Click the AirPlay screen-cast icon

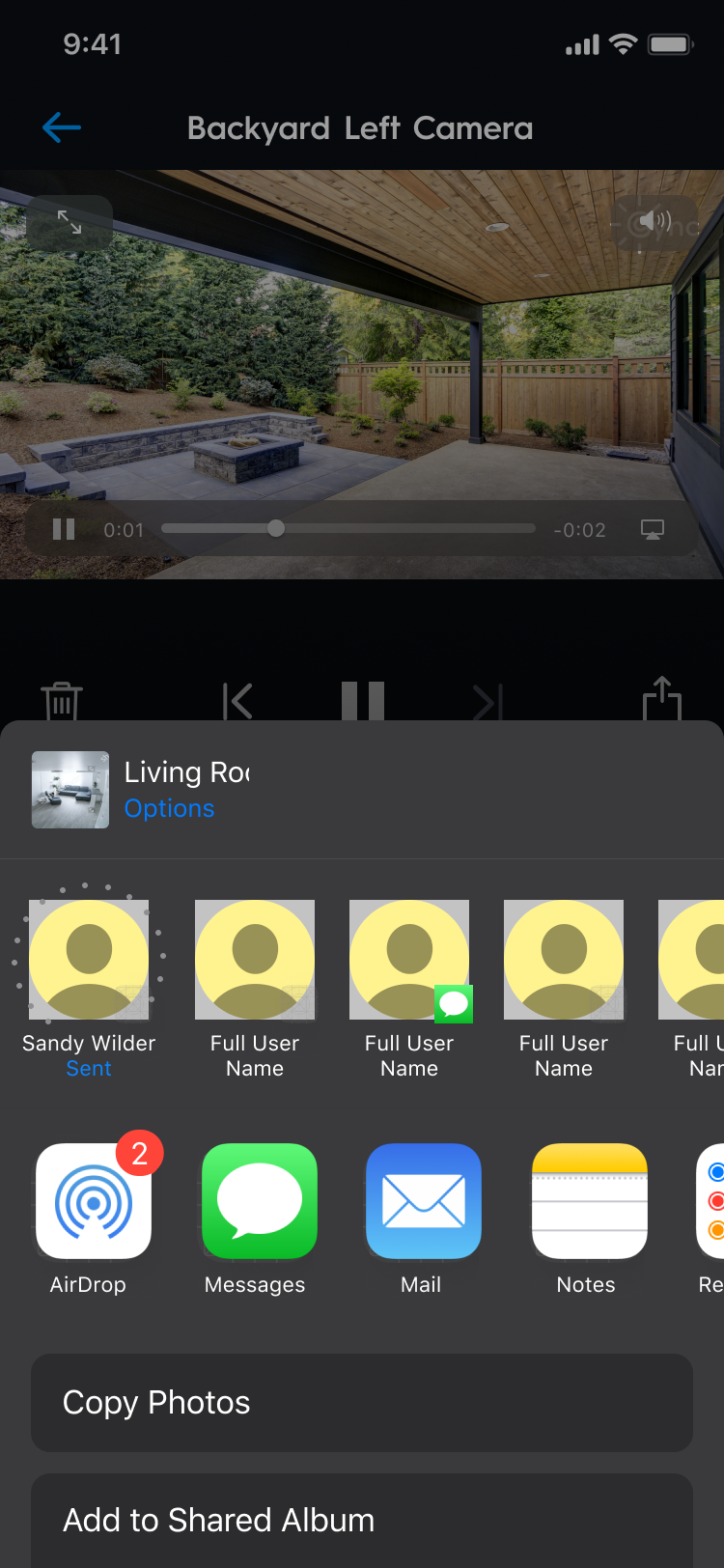653,529
